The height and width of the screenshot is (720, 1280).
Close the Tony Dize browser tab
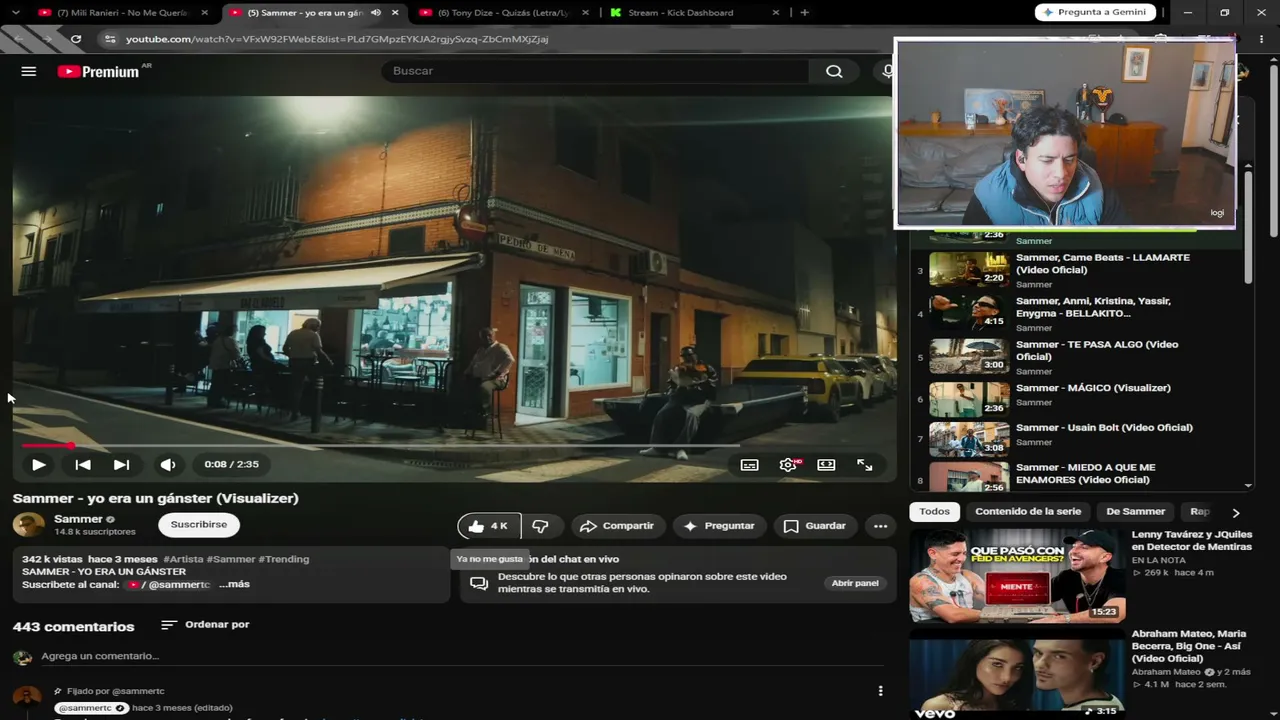tap(585, 13)
